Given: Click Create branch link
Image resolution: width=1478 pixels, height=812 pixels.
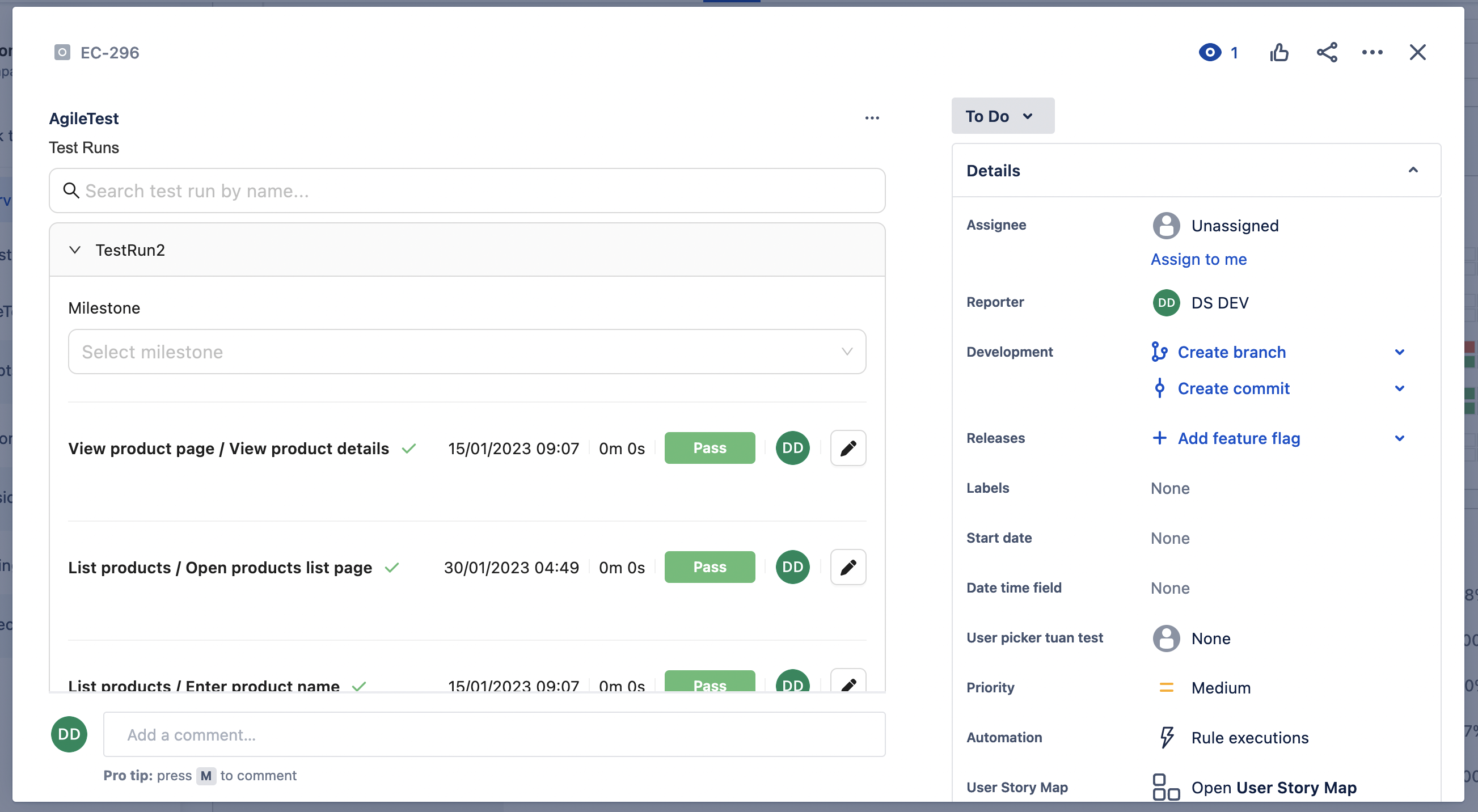Looking at the screenshot, I should point(1231,352).
